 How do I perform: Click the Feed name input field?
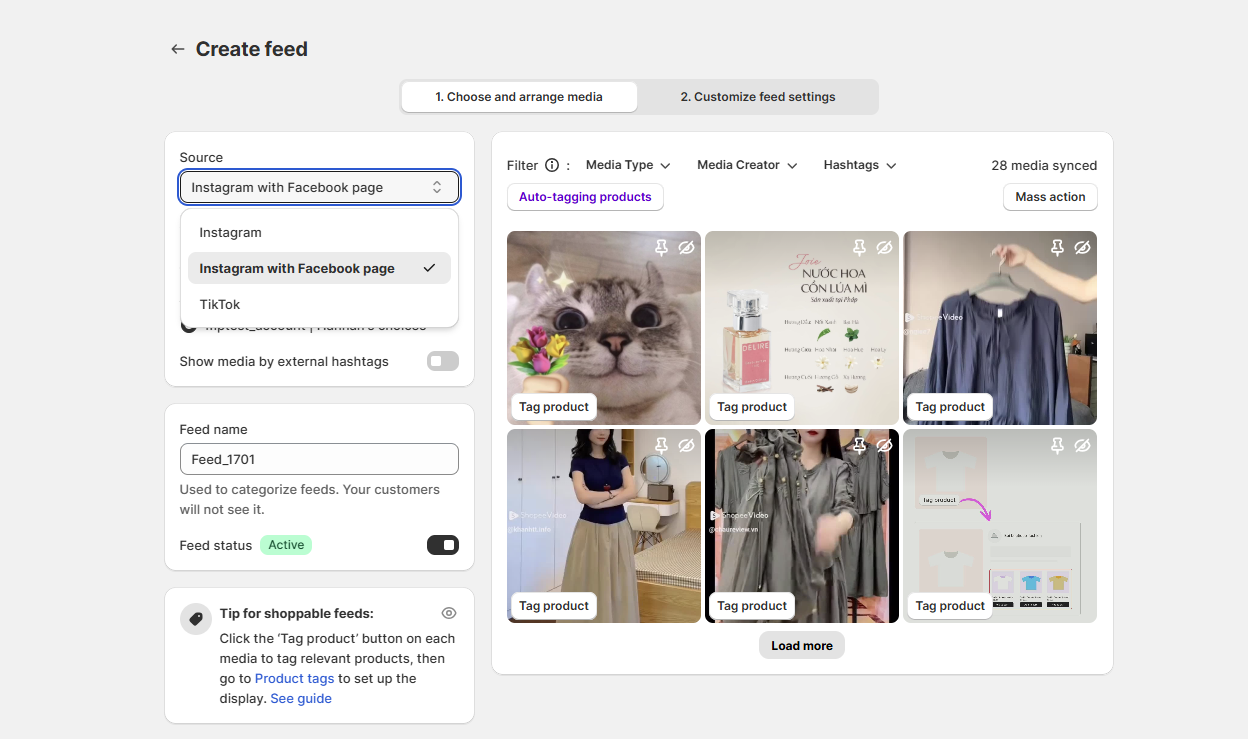[319, 459]
